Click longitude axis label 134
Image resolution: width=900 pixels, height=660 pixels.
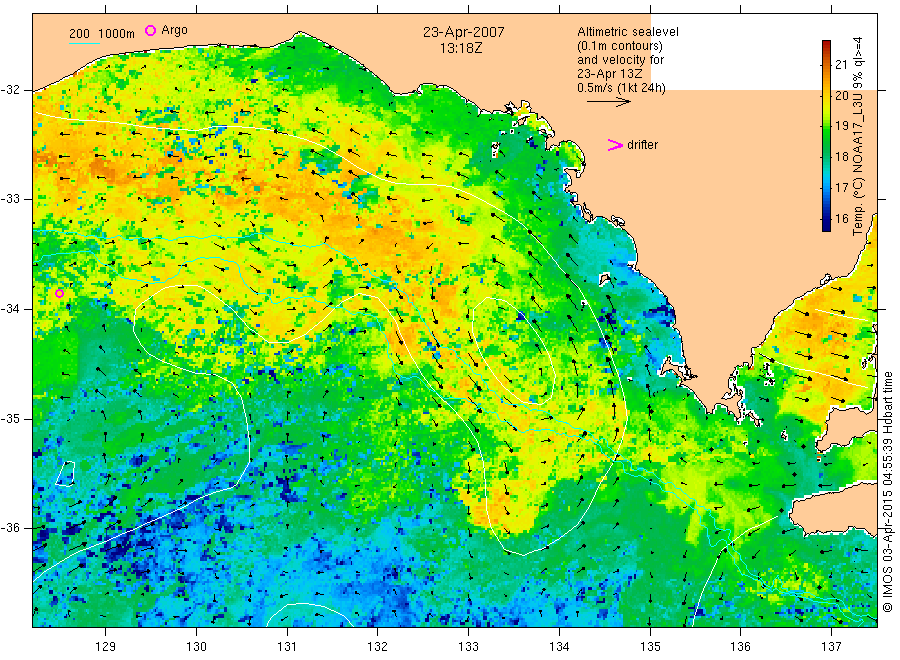[559, 646]
